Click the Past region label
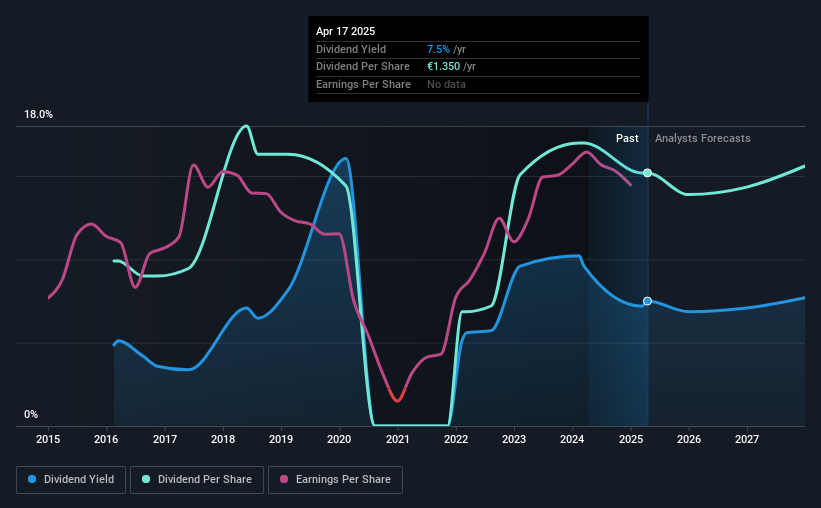Viewport: 821px width, 508px height. (627, 138)
